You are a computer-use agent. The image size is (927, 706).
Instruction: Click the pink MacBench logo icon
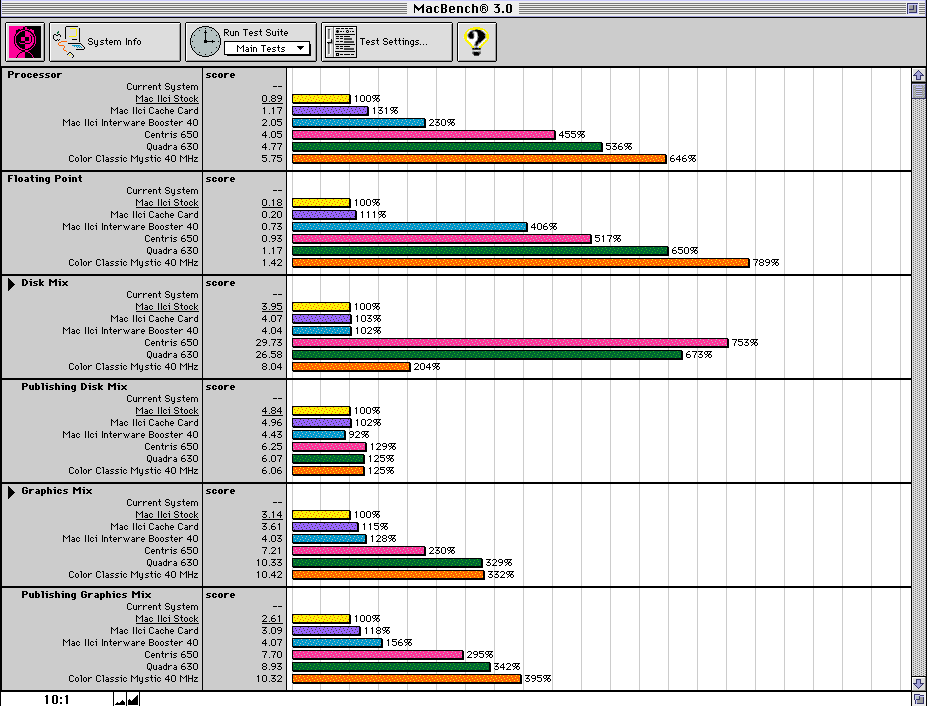pos(25,42)
